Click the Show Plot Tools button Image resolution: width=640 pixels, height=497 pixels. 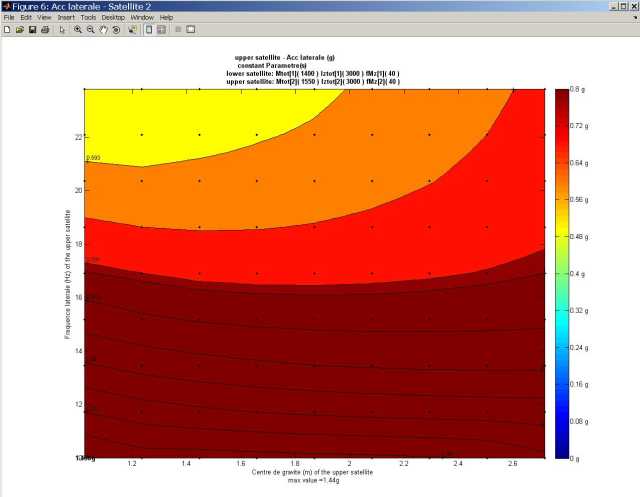point(190,30)
